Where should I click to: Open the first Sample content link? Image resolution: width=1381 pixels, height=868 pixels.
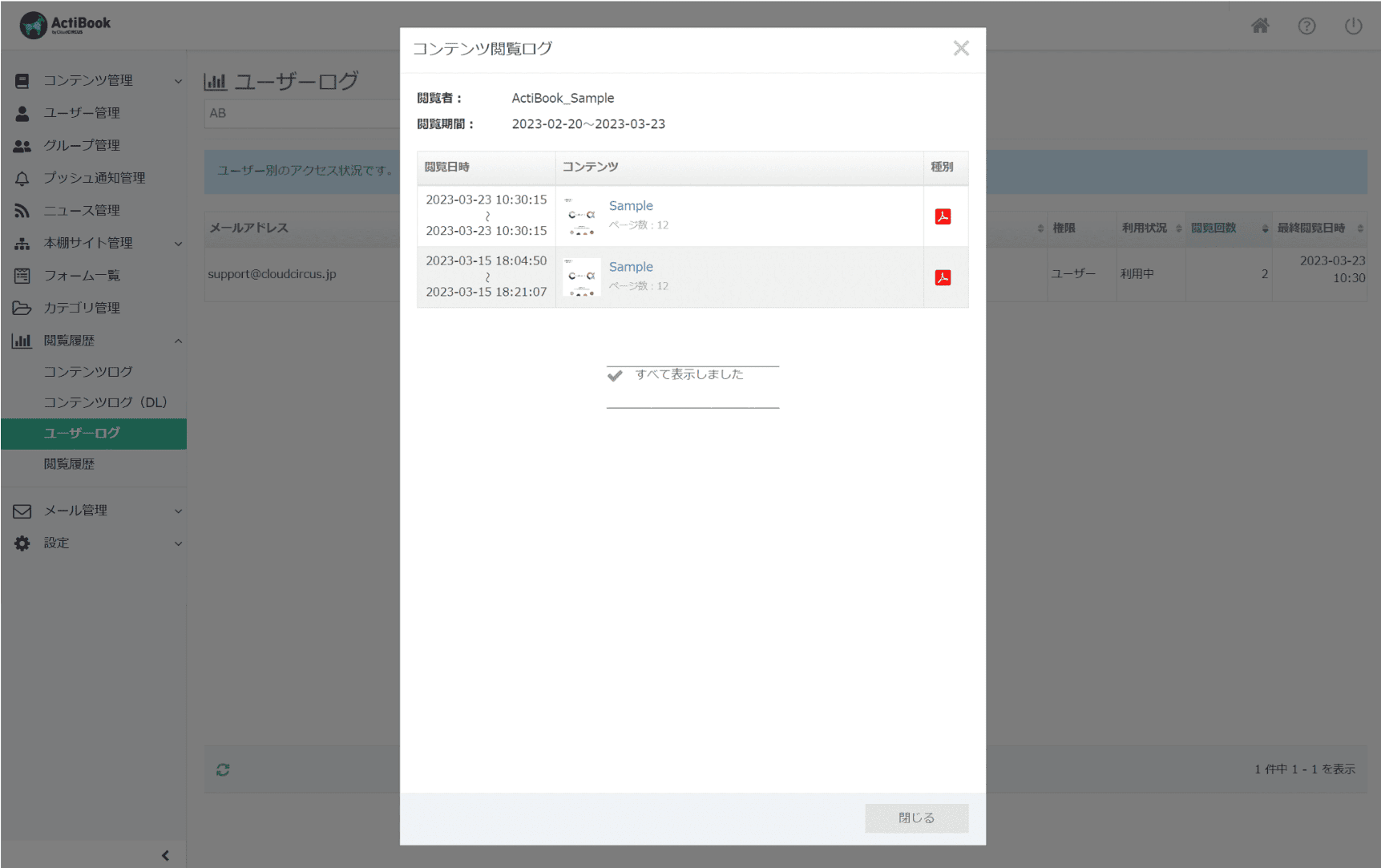[631, 206]
